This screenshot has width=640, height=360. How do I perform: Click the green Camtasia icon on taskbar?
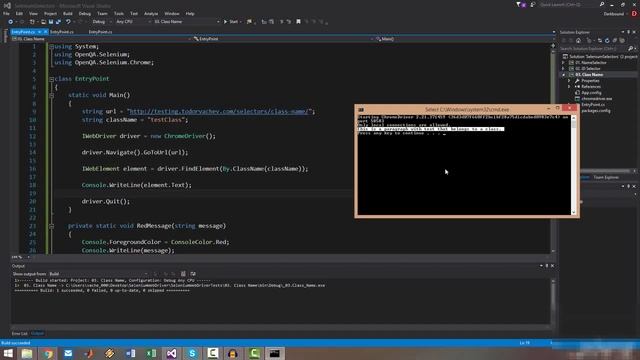(x=254, y=353)
